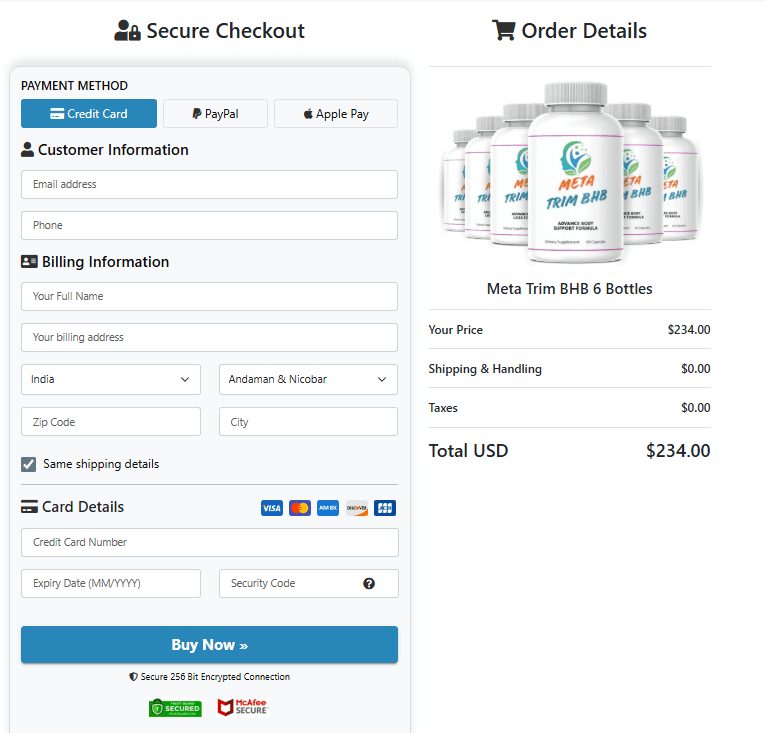Expand the Andaman & Nicobar state dropdown
Viewport: 766px width, 733px height.
point(308,379)
